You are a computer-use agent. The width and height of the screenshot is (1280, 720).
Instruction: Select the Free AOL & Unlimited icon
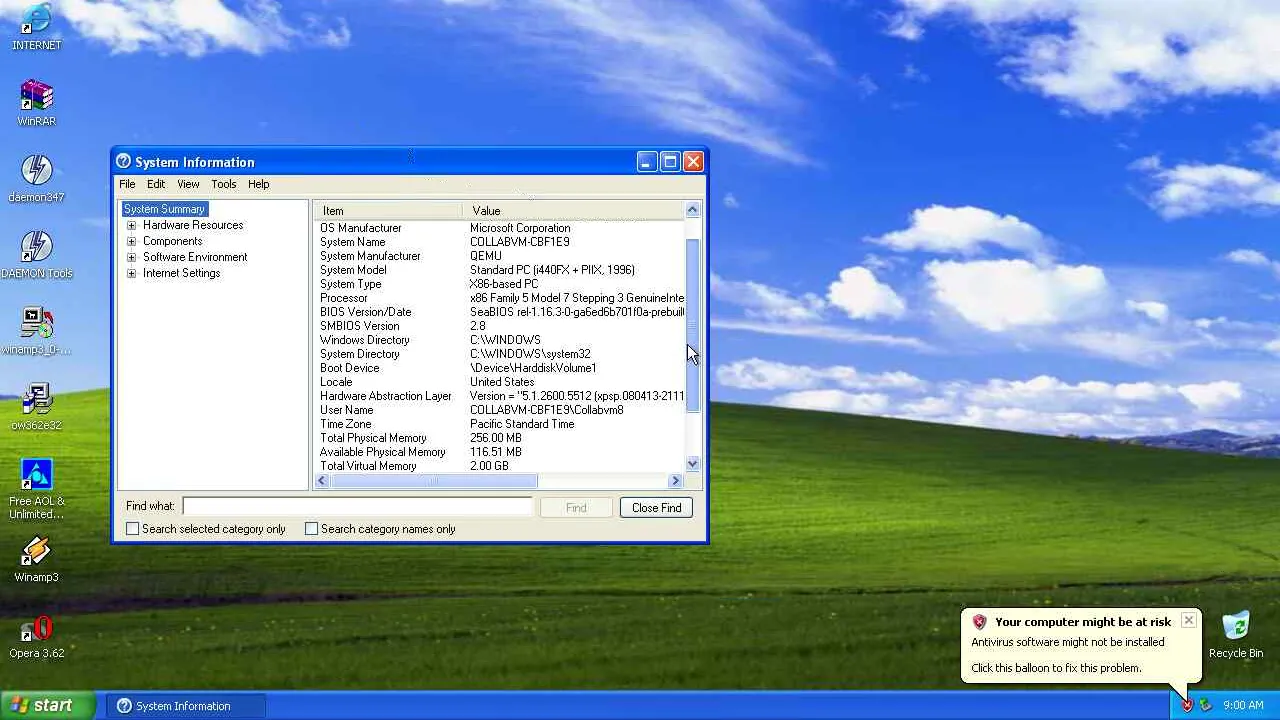pyautogui.click(x=37, y=489)
